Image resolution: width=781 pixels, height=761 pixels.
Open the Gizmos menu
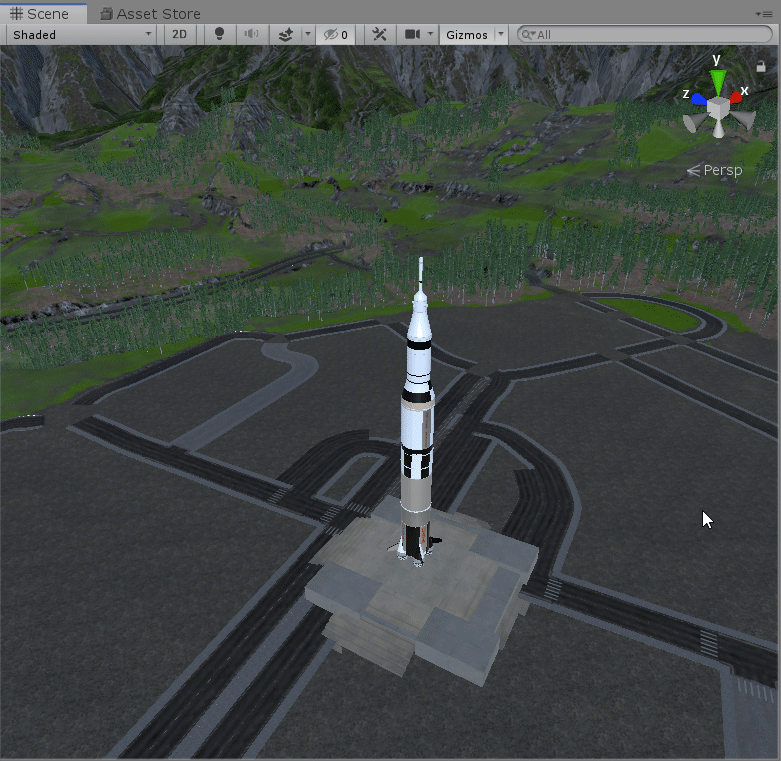point(466,34)
